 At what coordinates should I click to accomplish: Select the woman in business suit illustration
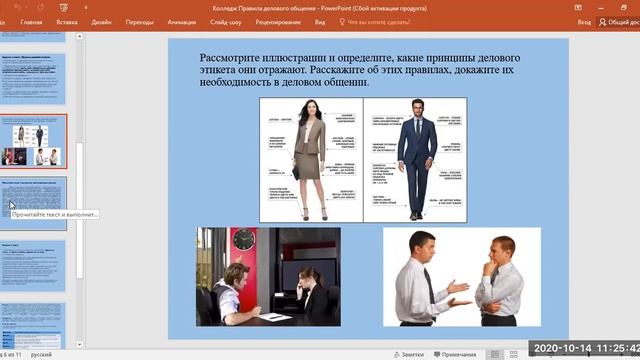(311, 160)
